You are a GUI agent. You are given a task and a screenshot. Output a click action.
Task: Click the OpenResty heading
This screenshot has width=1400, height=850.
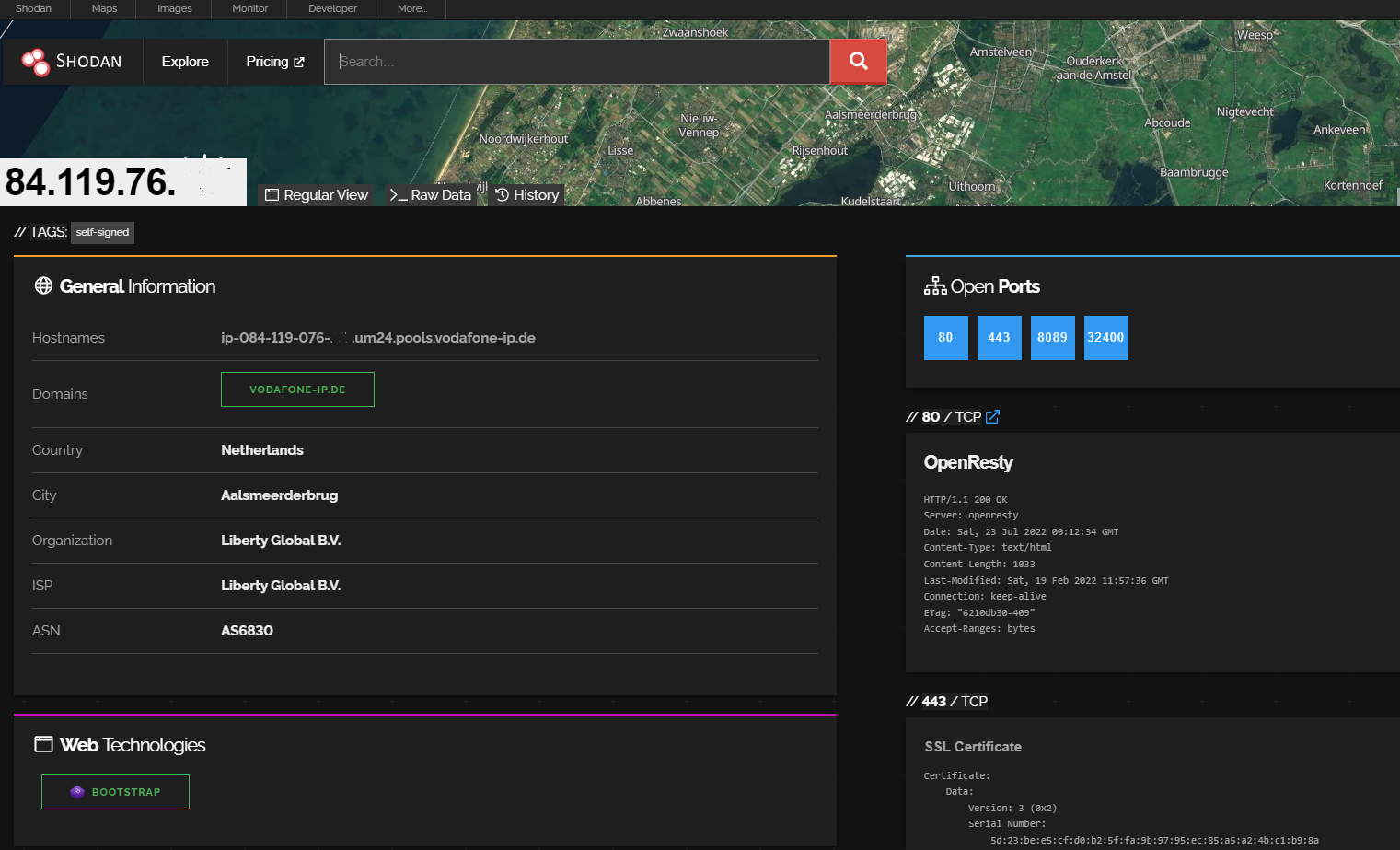click(968, 462)
